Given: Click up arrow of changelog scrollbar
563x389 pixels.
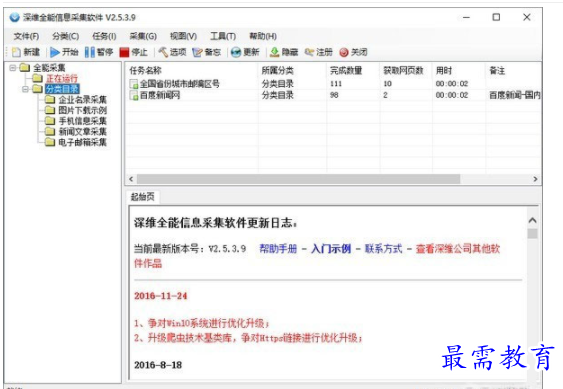Looking at the screenshot, I should (532, 221).
